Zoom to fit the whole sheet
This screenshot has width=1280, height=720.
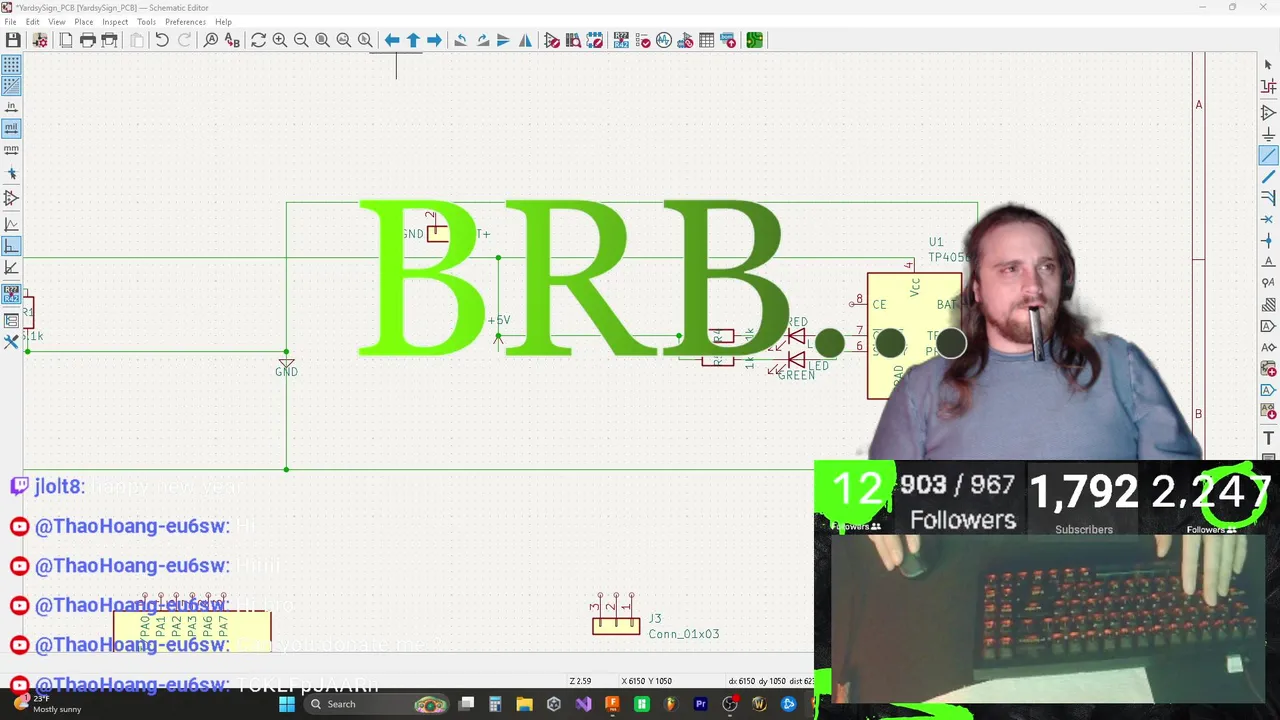[322, 40]
